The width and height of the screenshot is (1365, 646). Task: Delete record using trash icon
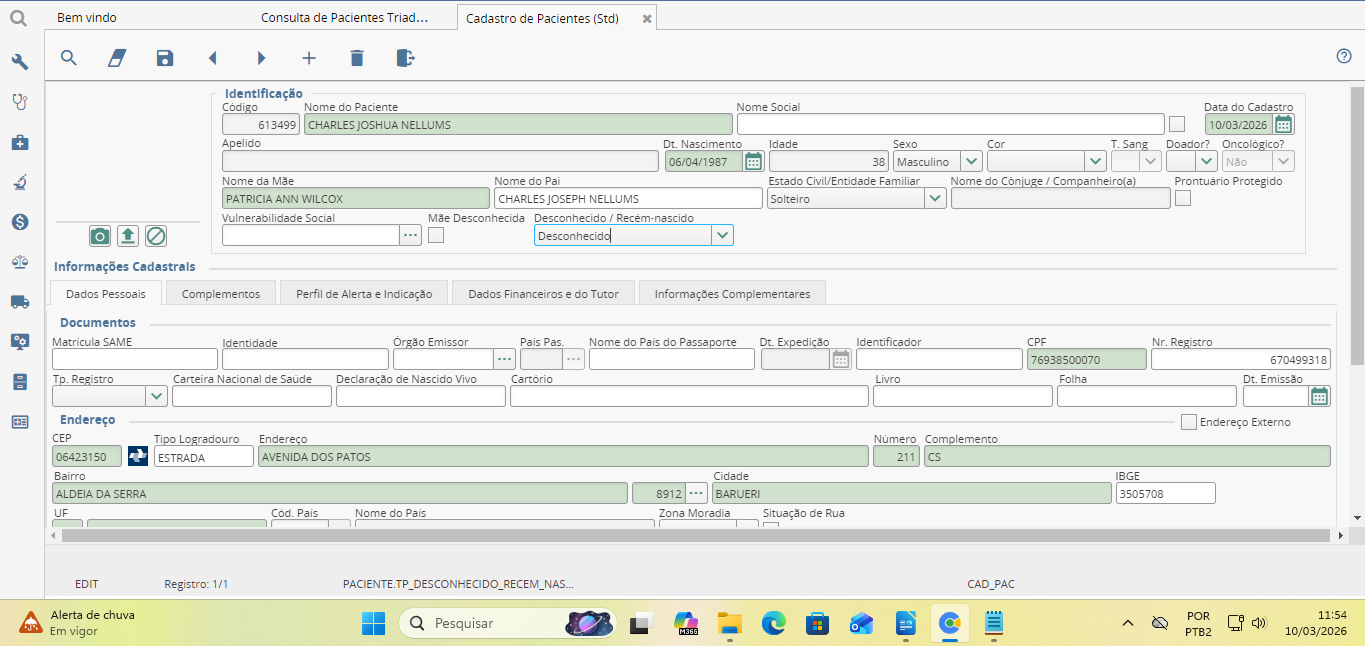(357, 58)
